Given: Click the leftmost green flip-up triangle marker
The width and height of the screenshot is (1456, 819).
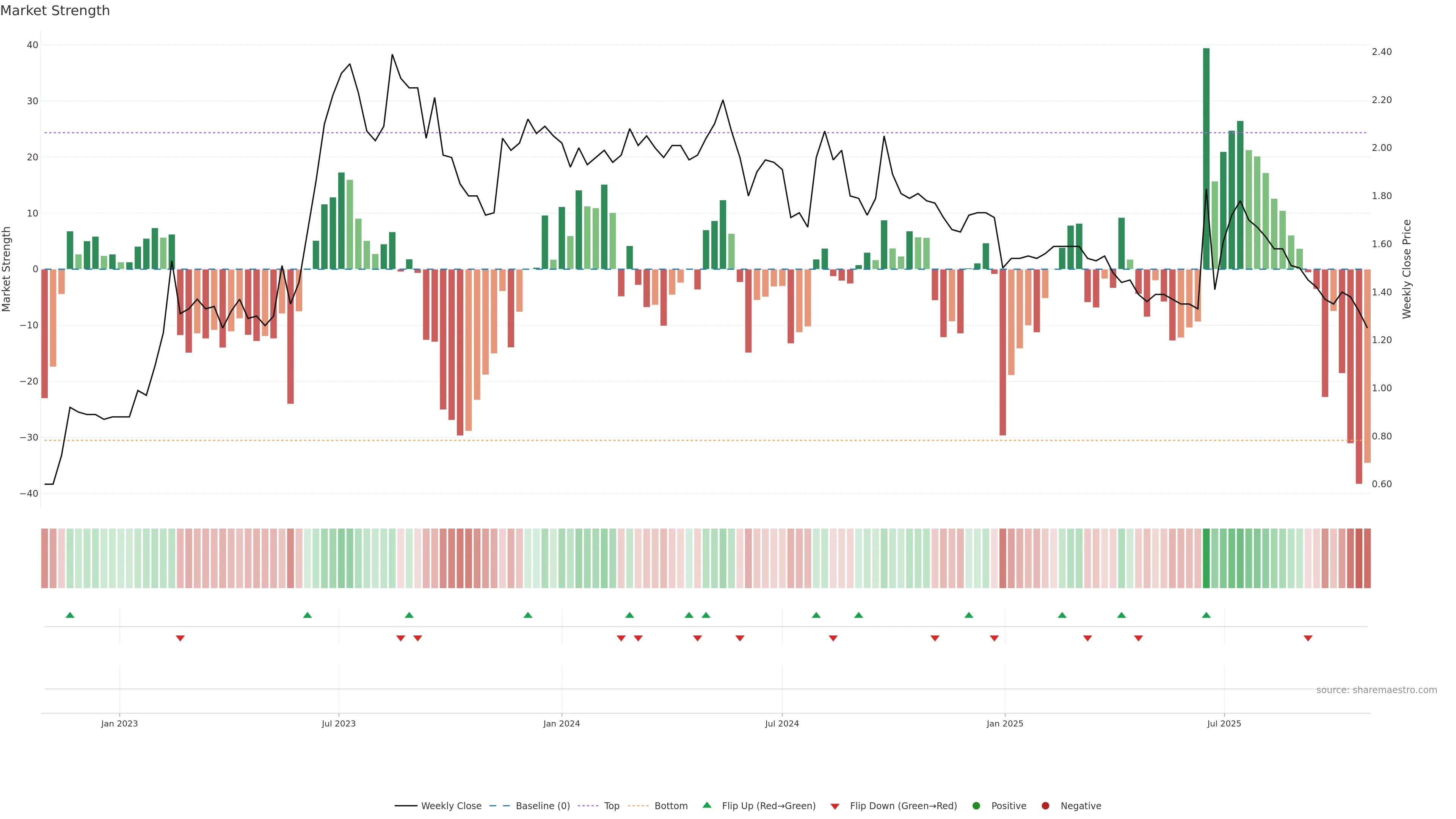Looking at the screenshot, I should 70,615.
